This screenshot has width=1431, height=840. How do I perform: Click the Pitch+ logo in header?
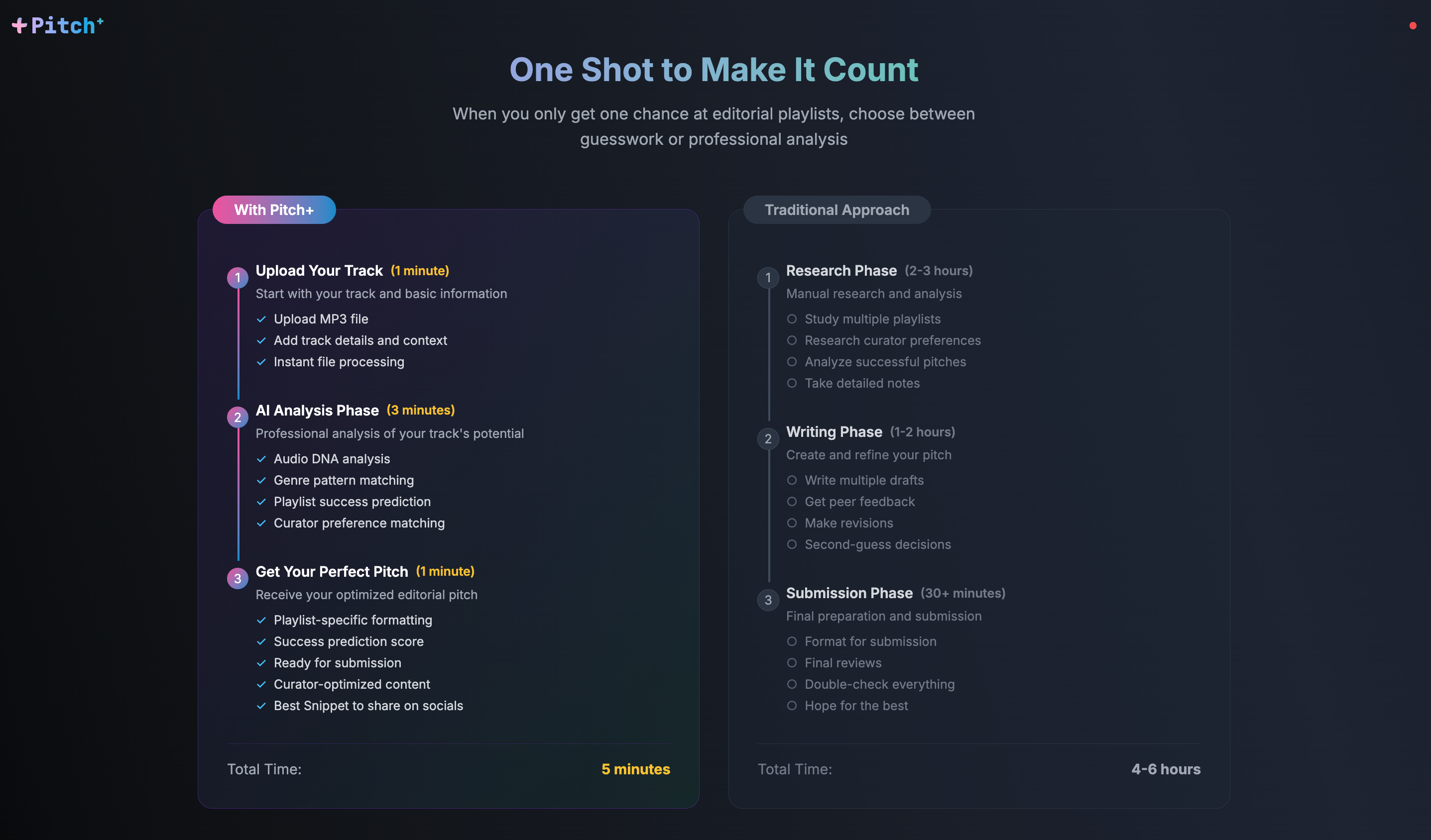coord(57,25)
